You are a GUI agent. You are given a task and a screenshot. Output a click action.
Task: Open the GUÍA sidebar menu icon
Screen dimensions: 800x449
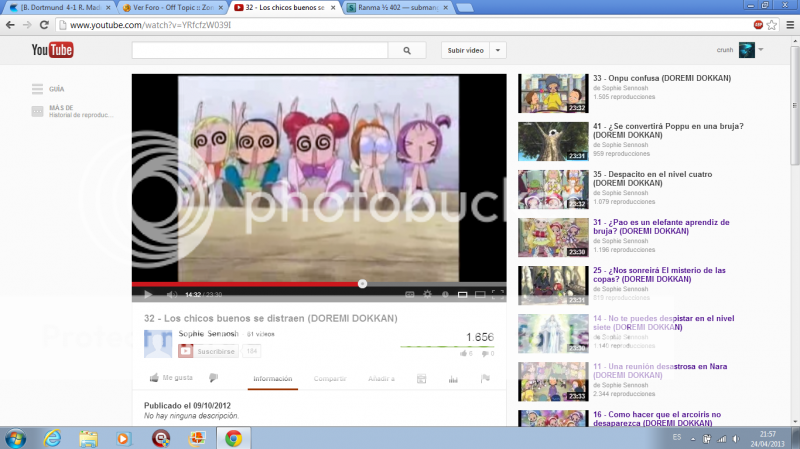(x=37, y=89)
